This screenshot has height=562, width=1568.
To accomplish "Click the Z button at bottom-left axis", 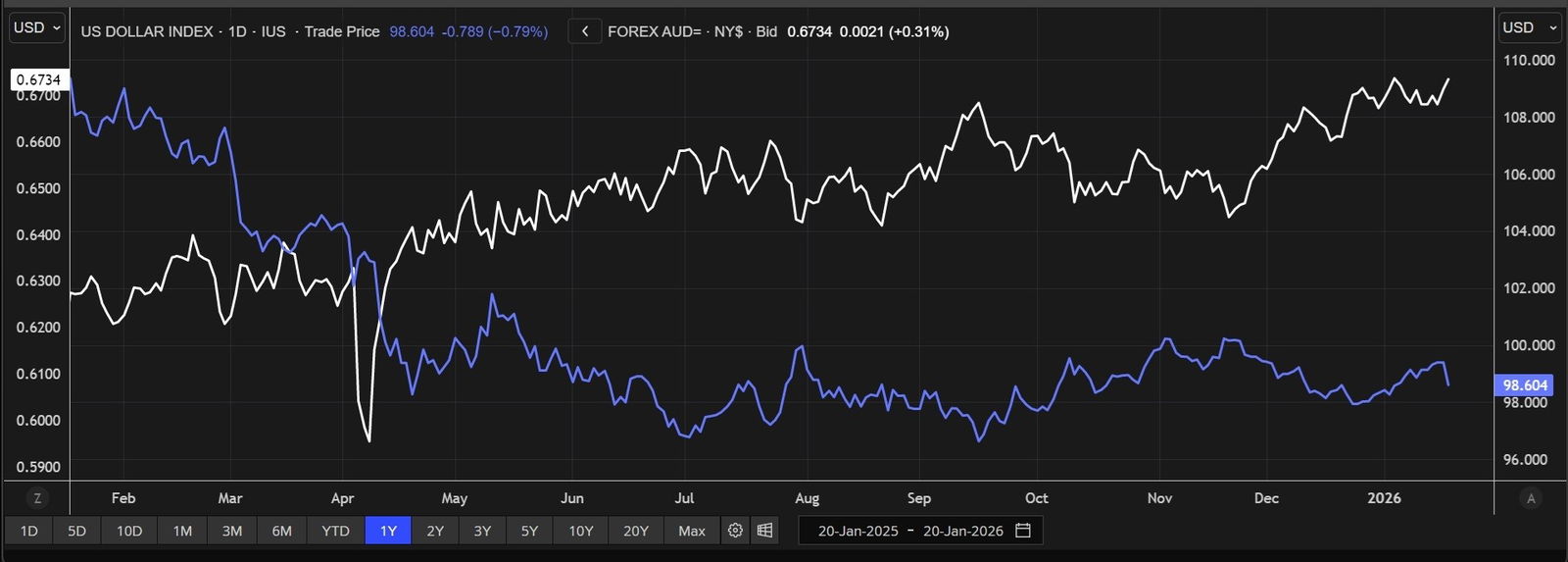I will coord(37,498).
